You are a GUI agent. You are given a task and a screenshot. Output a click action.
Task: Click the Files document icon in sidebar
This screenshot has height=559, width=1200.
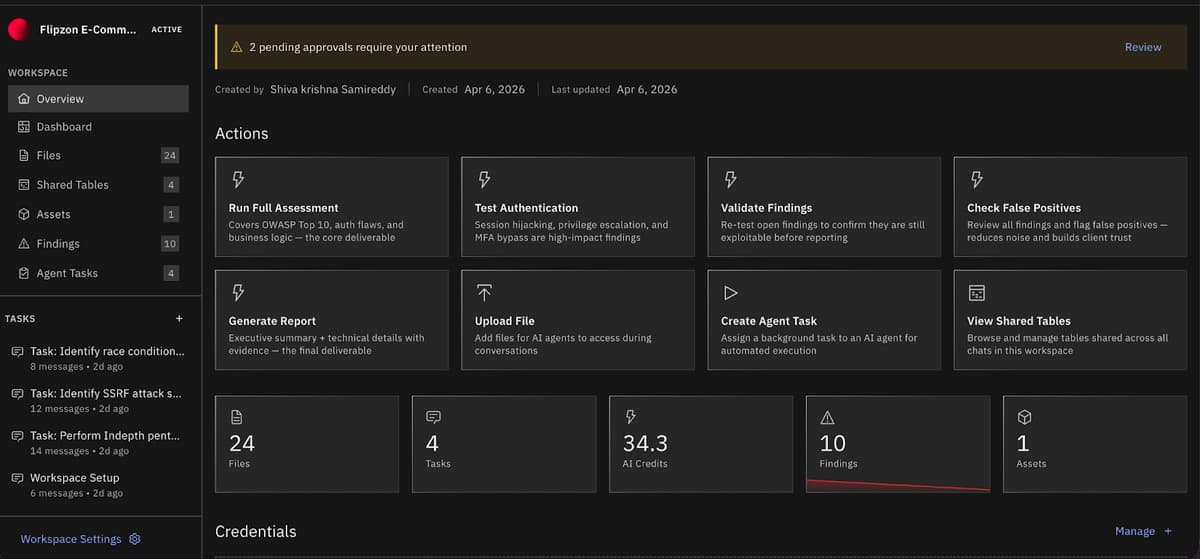24,156
